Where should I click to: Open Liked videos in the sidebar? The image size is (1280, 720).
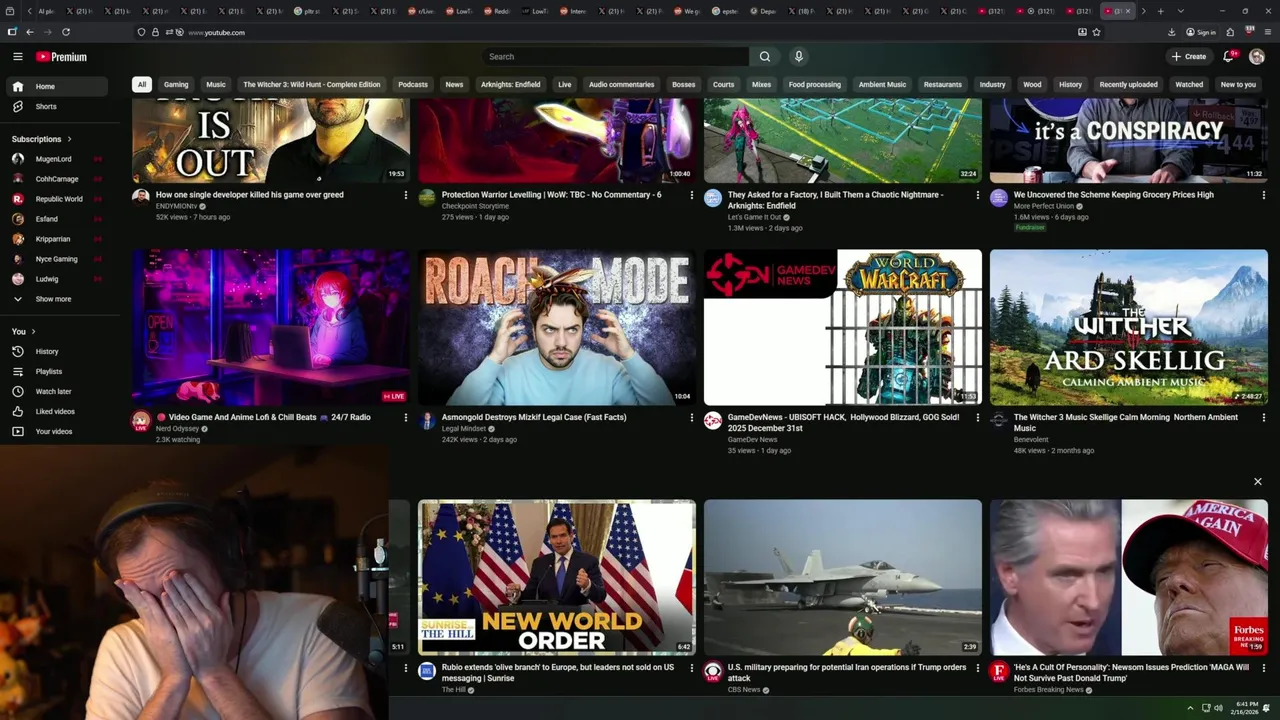pyautogui.click(x=55, y=412)
